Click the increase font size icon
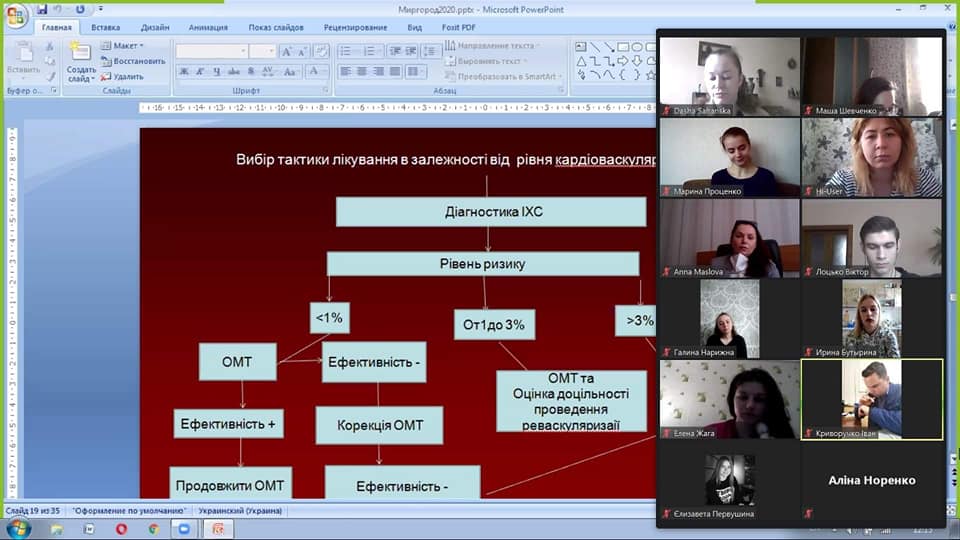This screenshot has height=540, width=960. (288, 51)
